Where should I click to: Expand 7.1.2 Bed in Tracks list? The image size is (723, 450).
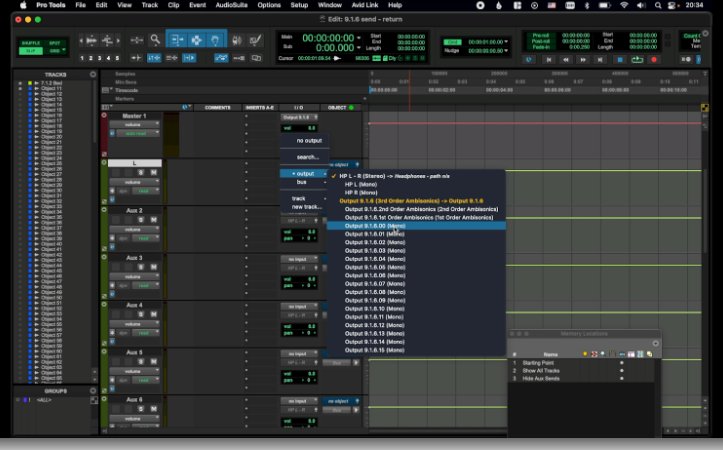point(36,83)
